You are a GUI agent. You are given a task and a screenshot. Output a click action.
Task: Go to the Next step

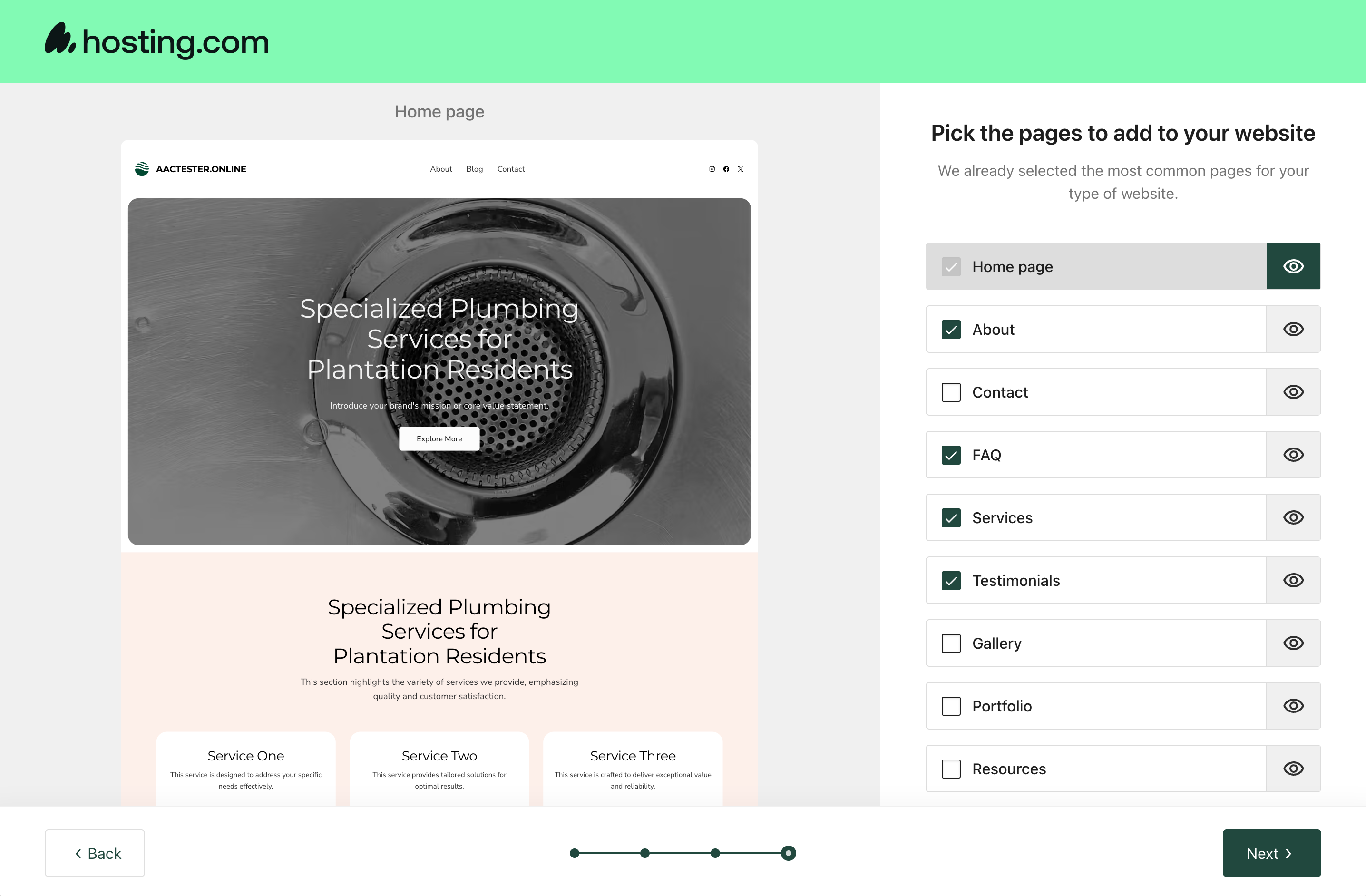click(x=1271, y=853)
